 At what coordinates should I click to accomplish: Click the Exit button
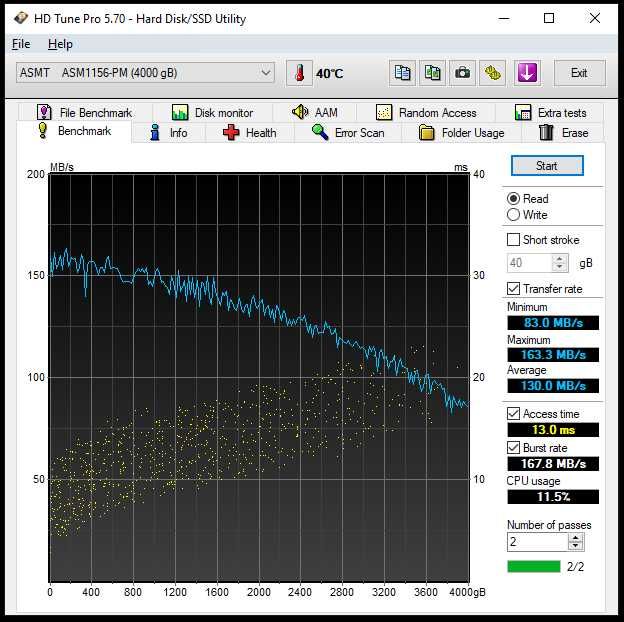pos(578,73)
